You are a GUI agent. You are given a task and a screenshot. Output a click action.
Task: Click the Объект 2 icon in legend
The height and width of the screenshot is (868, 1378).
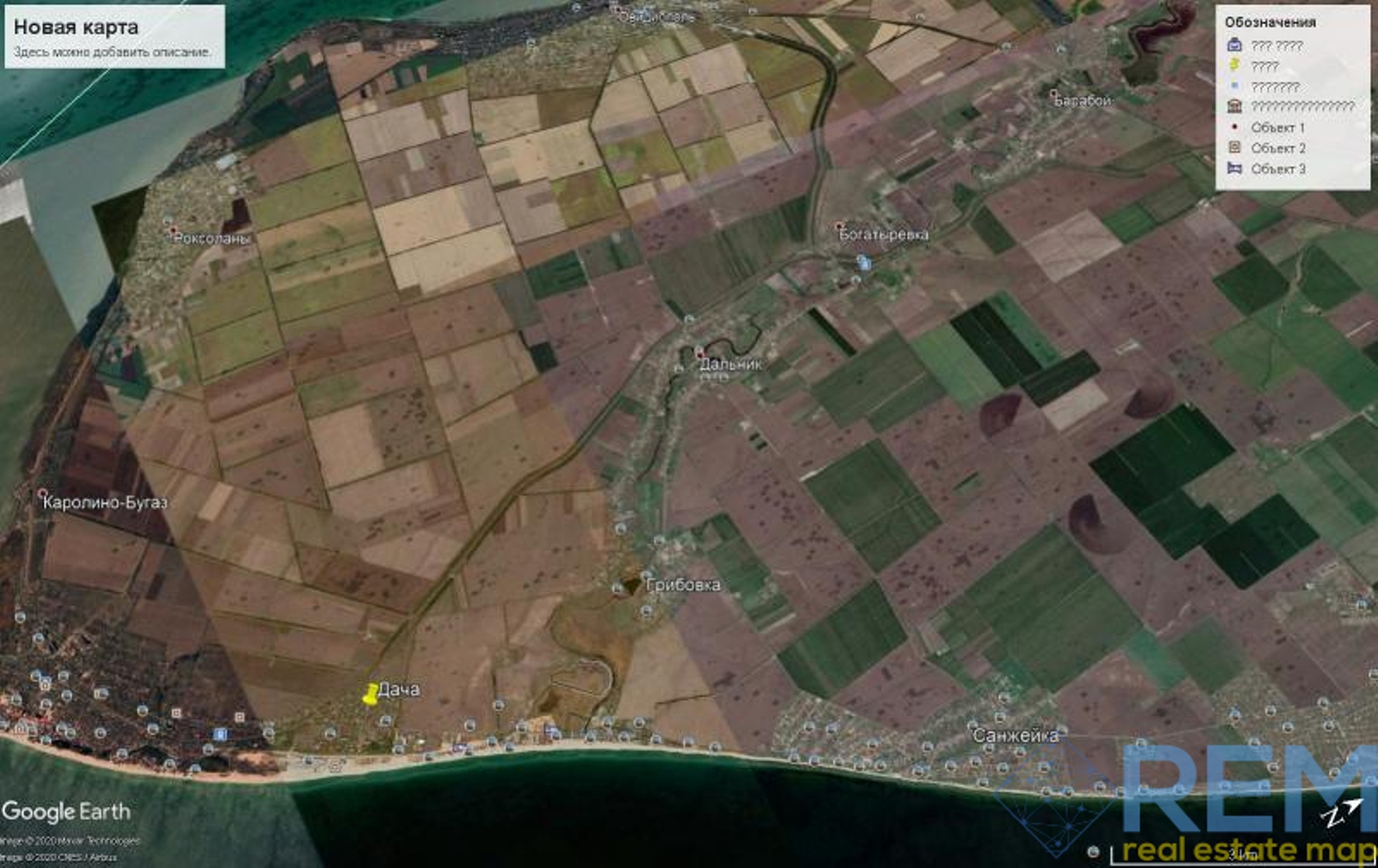(1234, 148)
